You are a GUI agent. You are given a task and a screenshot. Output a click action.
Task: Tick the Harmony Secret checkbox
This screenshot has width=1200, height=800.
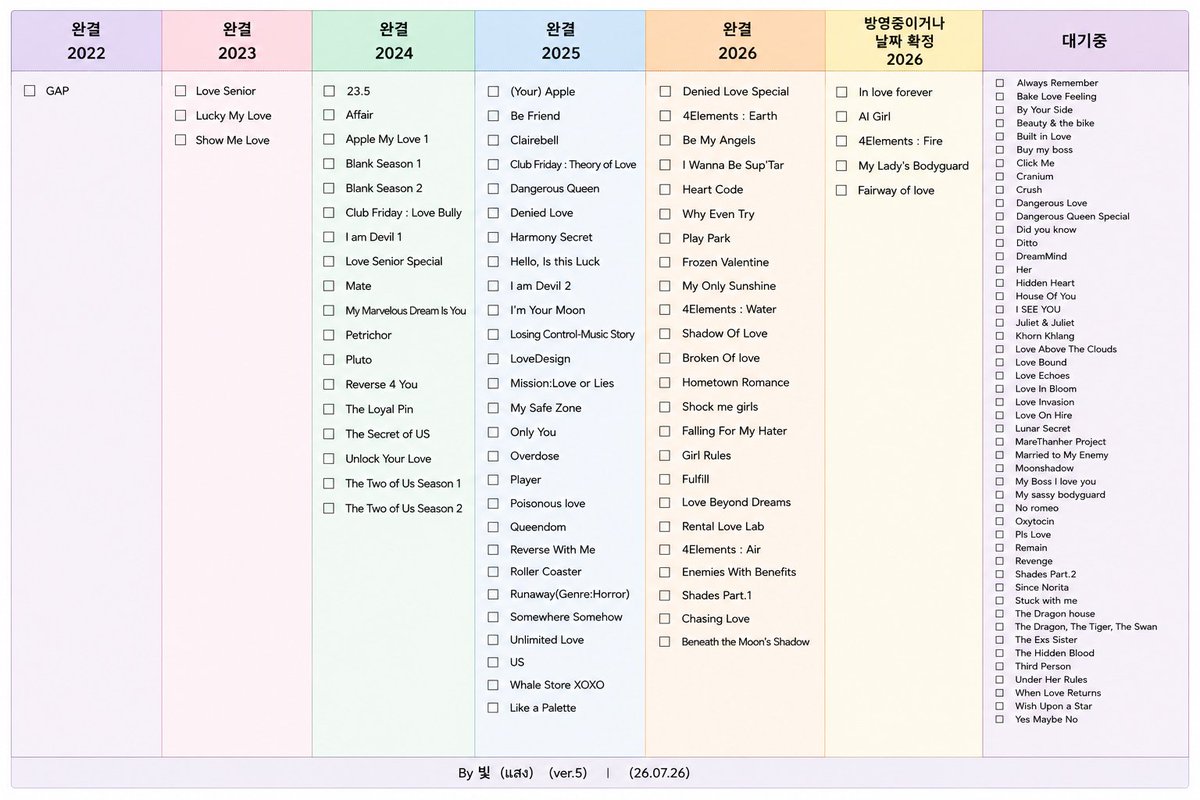click(x=493, y=237)
